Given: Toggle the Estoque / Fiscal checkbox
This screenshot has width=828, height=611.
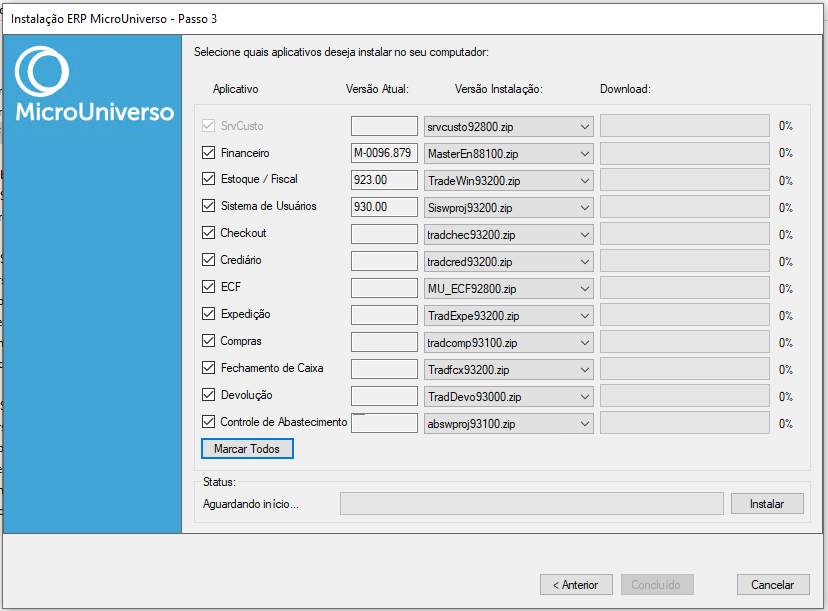Looking at the screenshot, I should [209, 178].
